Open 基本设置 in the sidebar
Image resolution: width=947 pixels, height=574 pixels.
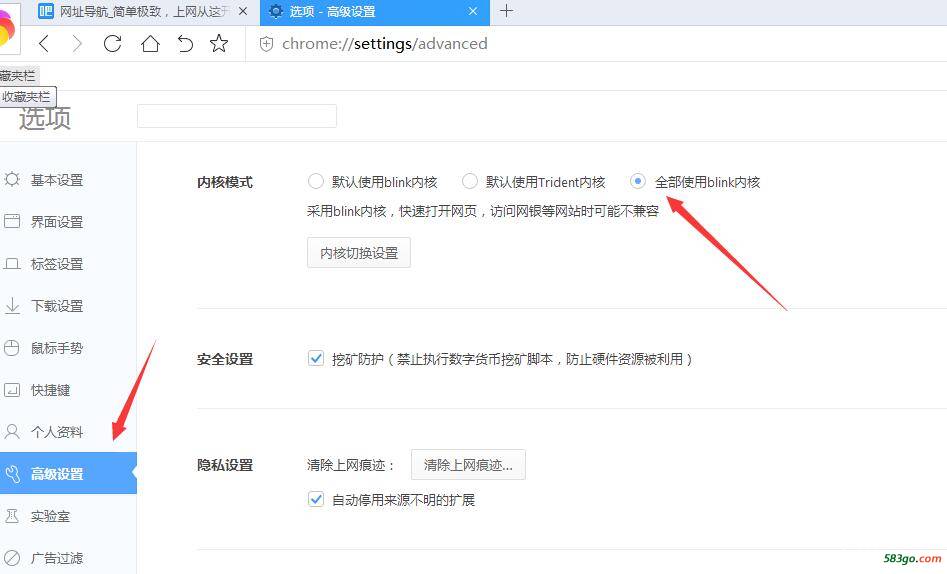pyautogui.click(x=56, y=180)
